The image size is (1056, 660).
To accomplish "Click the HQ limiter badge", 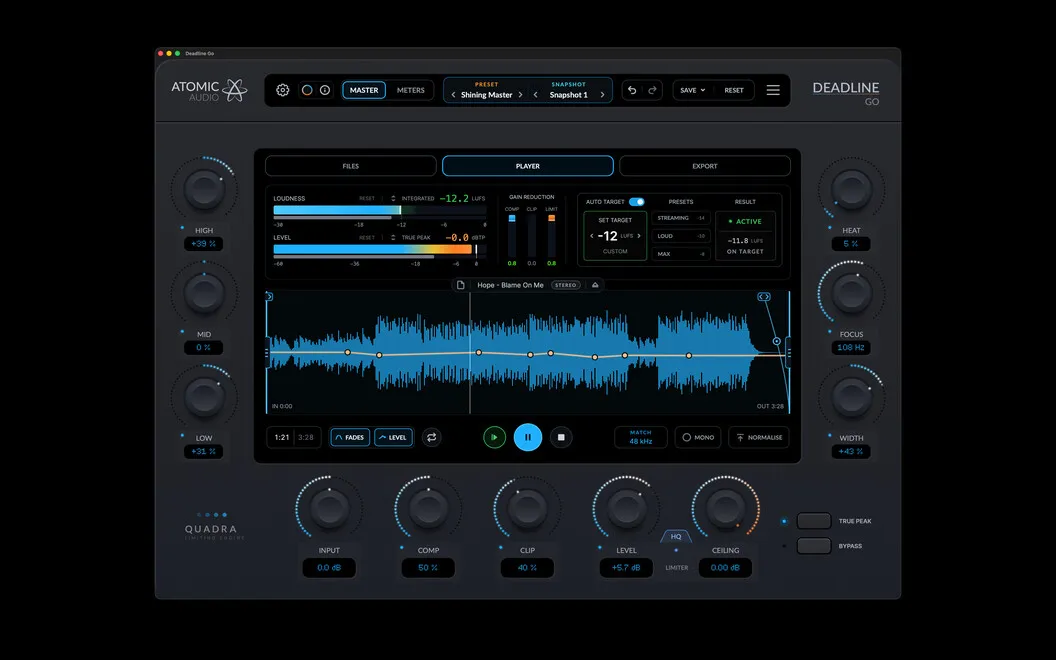I will (x=676, y=537).
